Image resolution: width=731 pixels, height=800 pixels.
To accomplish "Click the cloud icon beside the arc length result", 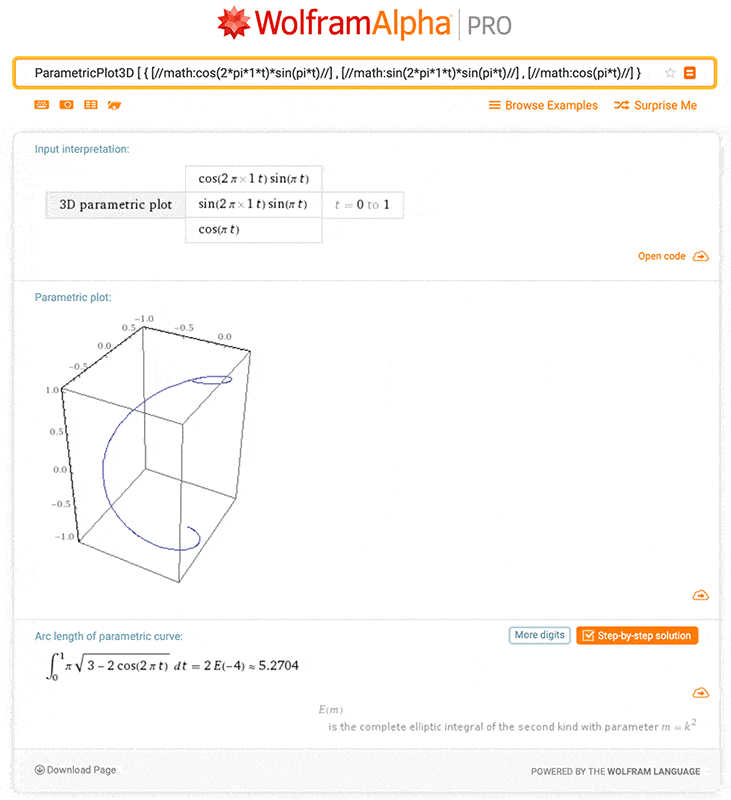I will point(701,693).
